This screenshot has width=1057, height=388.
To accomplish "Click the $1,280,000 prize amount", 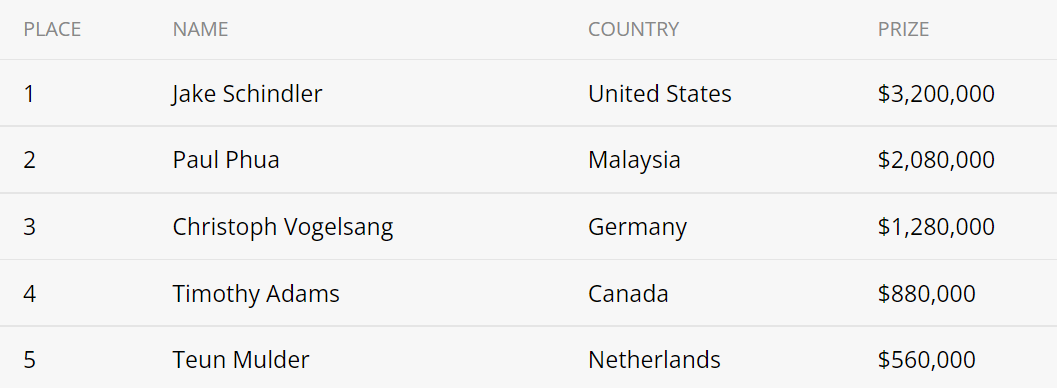I will click(936, 227).
